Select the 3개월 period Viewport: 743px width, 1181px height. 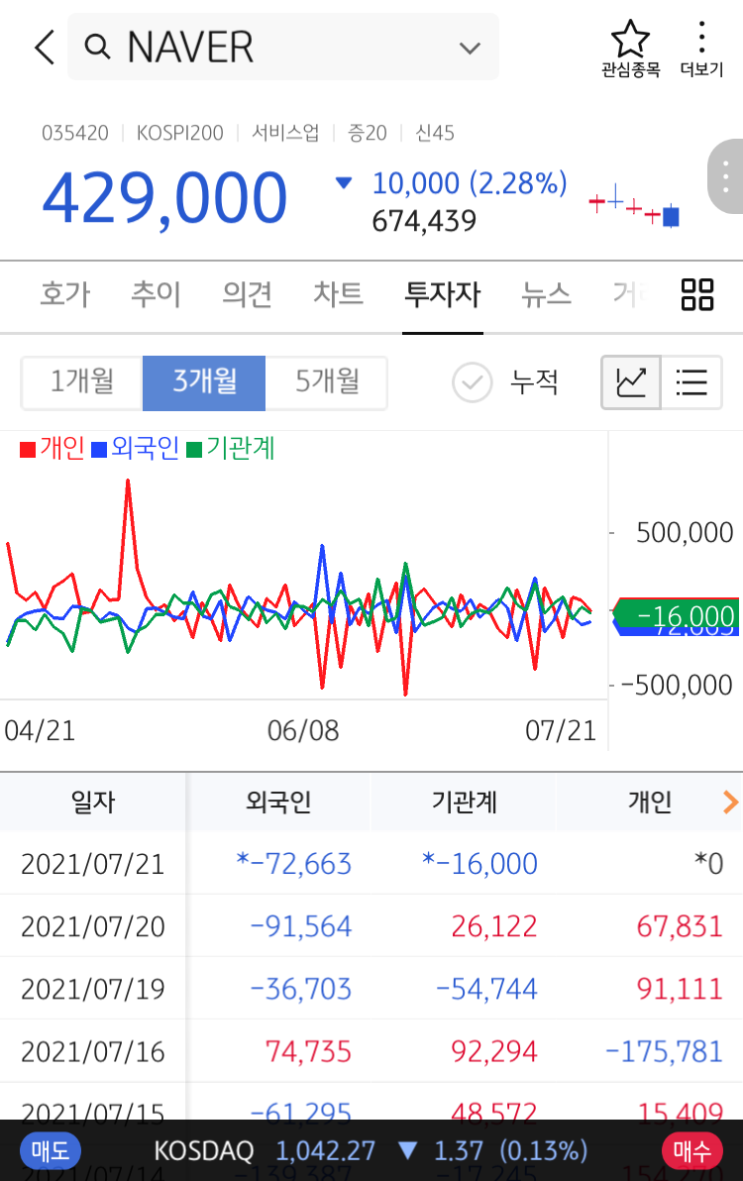pyautogui.click(x=204, y=383)
